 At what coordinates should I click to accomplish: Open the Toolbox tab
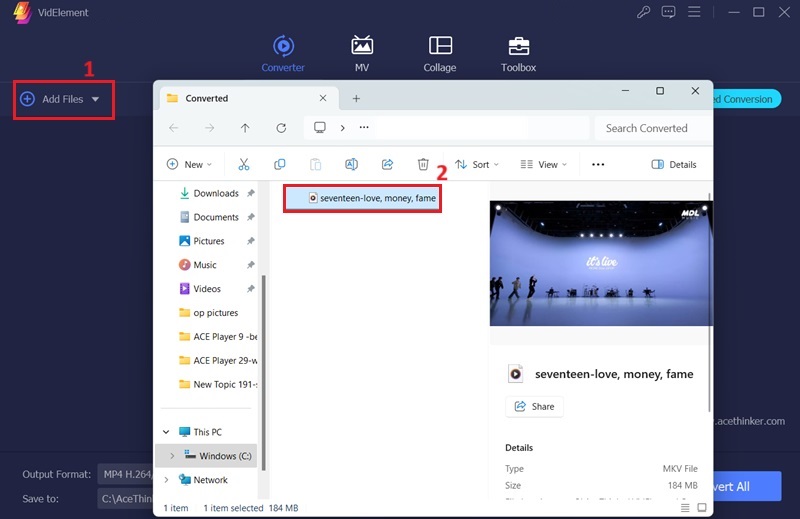[x=518, y=54]
